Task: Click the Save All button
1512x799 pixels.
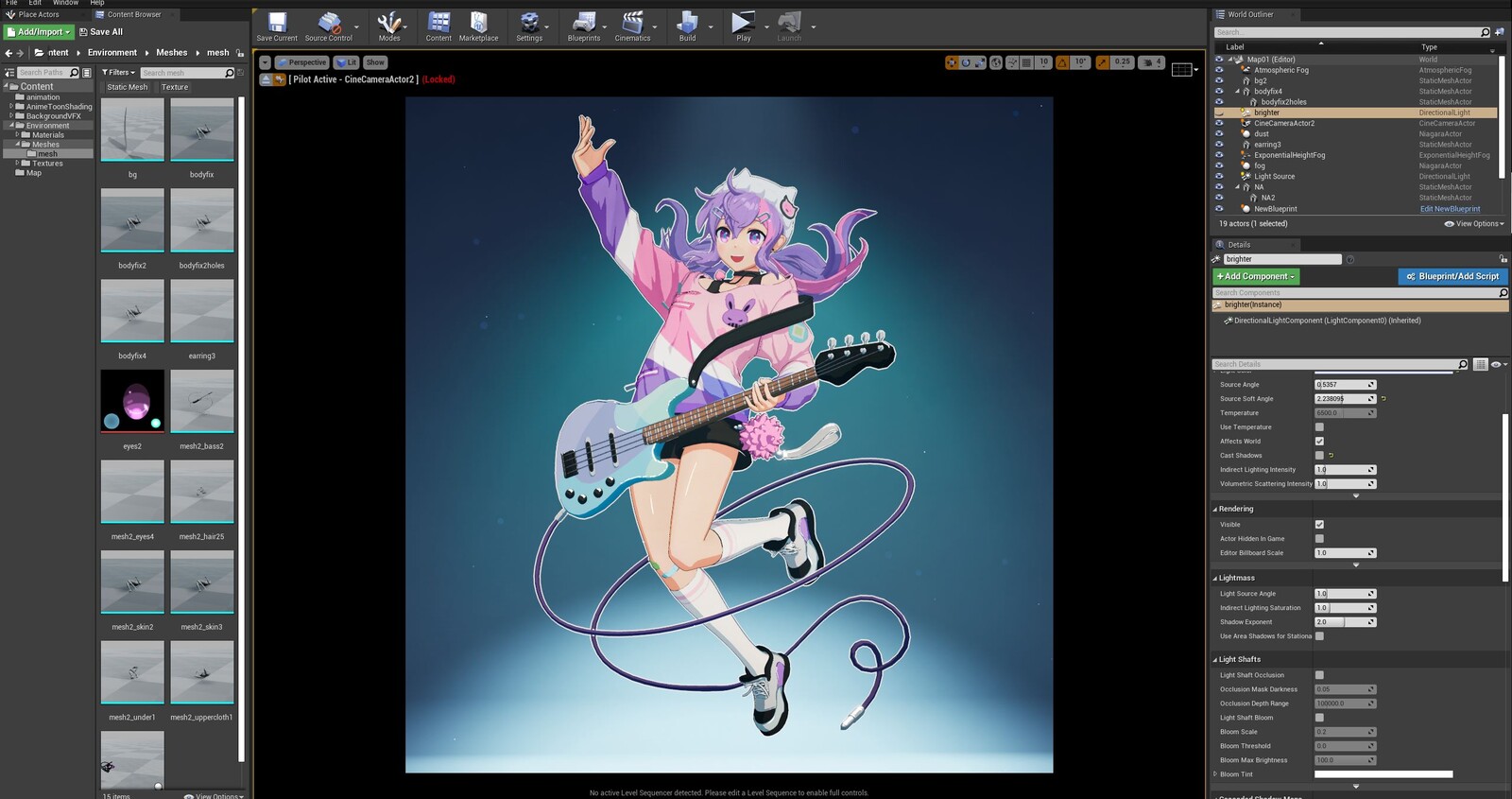Action: point(100,32)
